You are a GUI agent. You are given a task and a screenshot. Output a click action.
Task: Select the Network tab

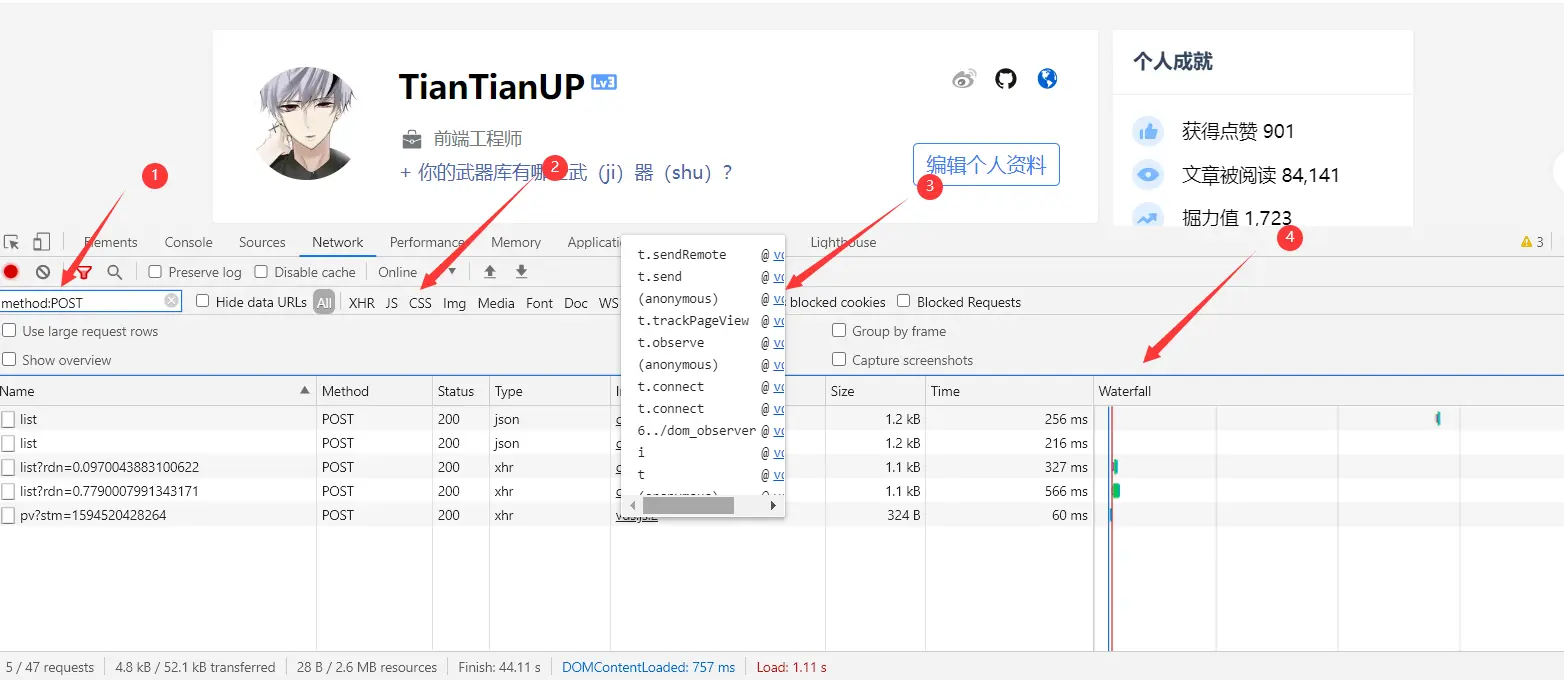point(338,242)
